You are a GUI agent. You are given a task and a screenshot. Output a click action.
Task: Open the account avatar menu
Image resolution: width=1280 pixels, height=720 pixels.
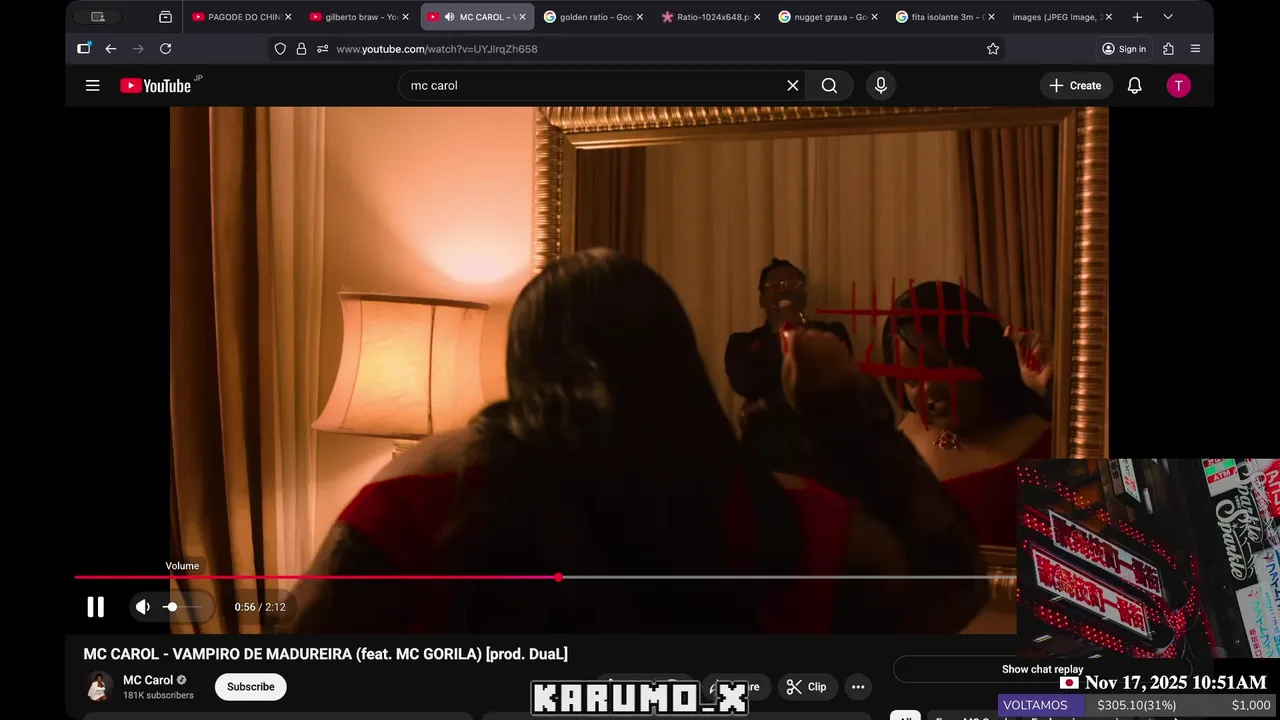[1179, 86]
